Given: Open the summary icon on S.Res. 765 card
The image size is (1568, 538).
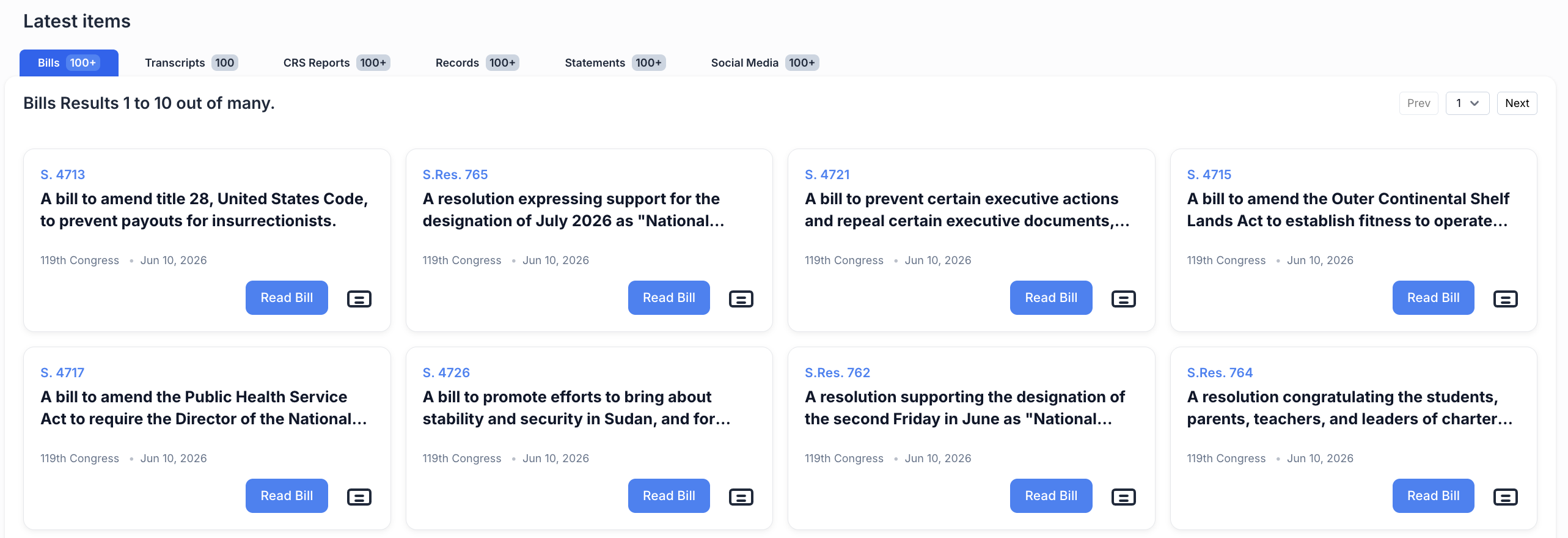Looking at the screenshot, I should pyautogui.click(x=741, y=299).
